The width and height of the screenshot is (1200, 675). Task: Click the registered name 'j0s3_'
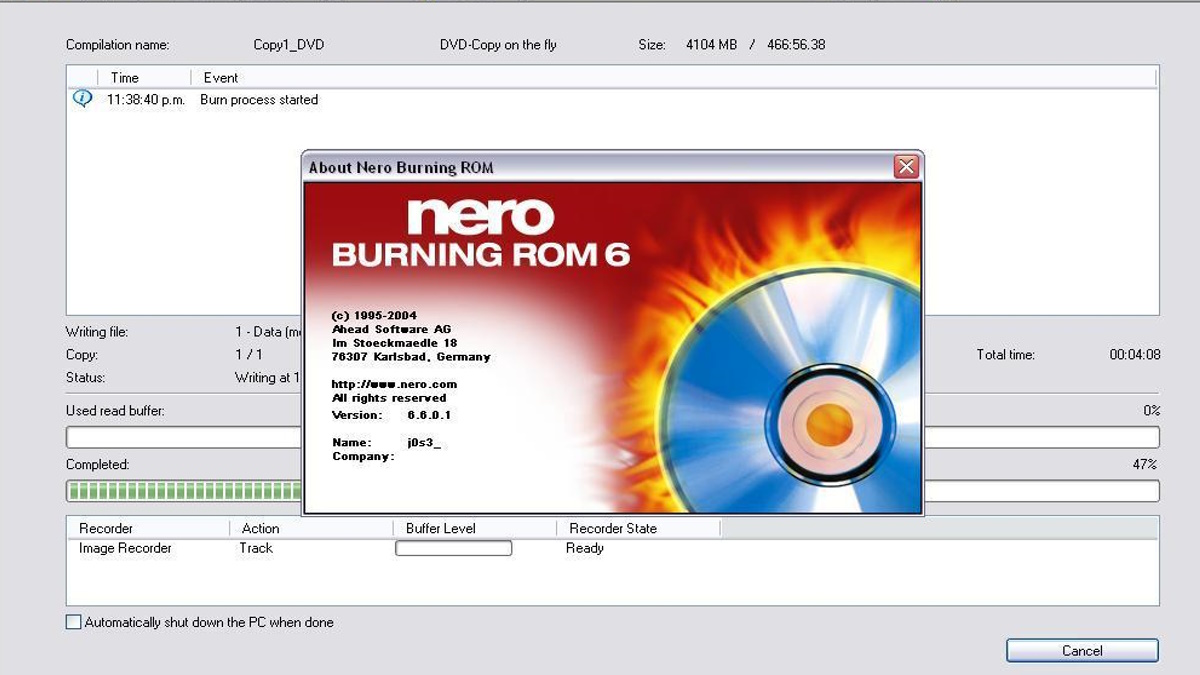pyautogui.click(x=424, y=443)
